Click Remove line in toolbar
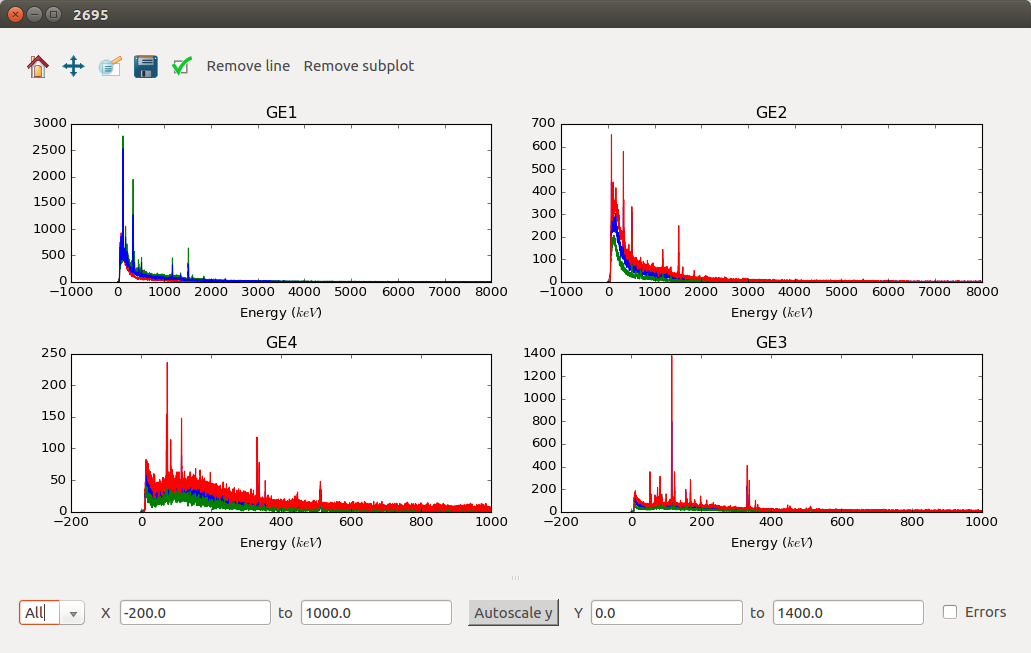The width and height of the screenshot is (1031, 653). [248, 66]
